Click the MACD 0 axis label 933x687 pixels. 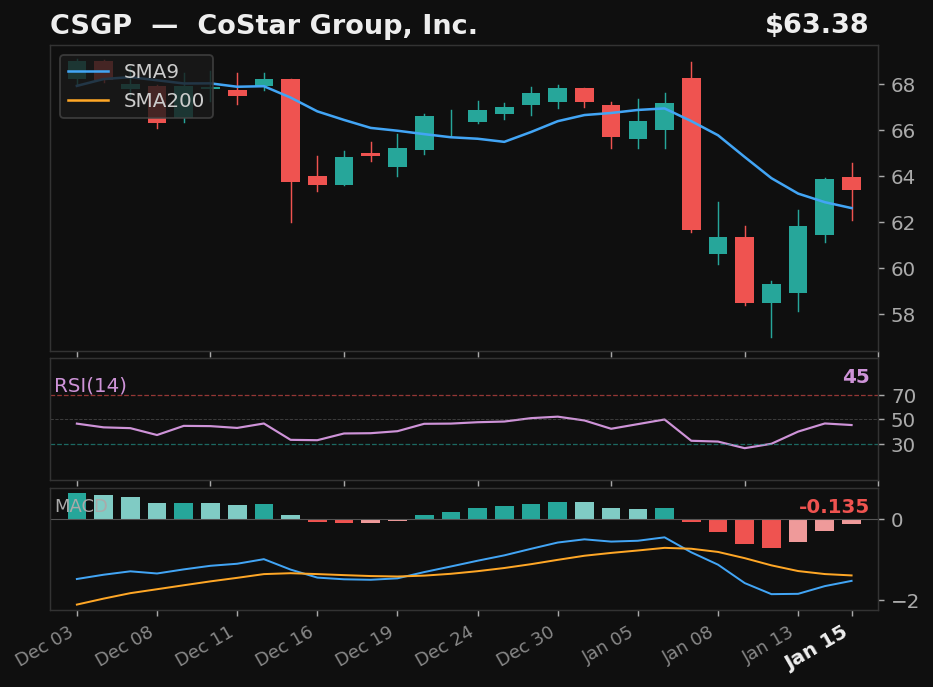tap(897, 520)
